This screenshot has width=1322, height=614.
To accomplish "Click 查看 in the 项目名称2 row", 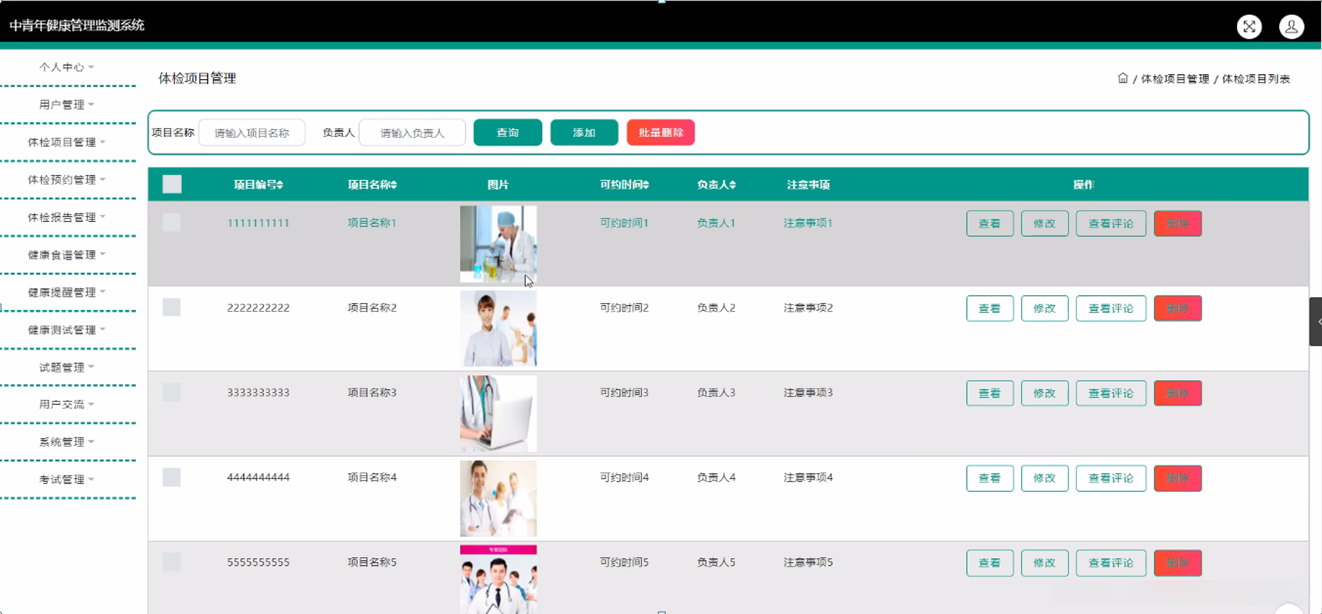I will [990, 308].
